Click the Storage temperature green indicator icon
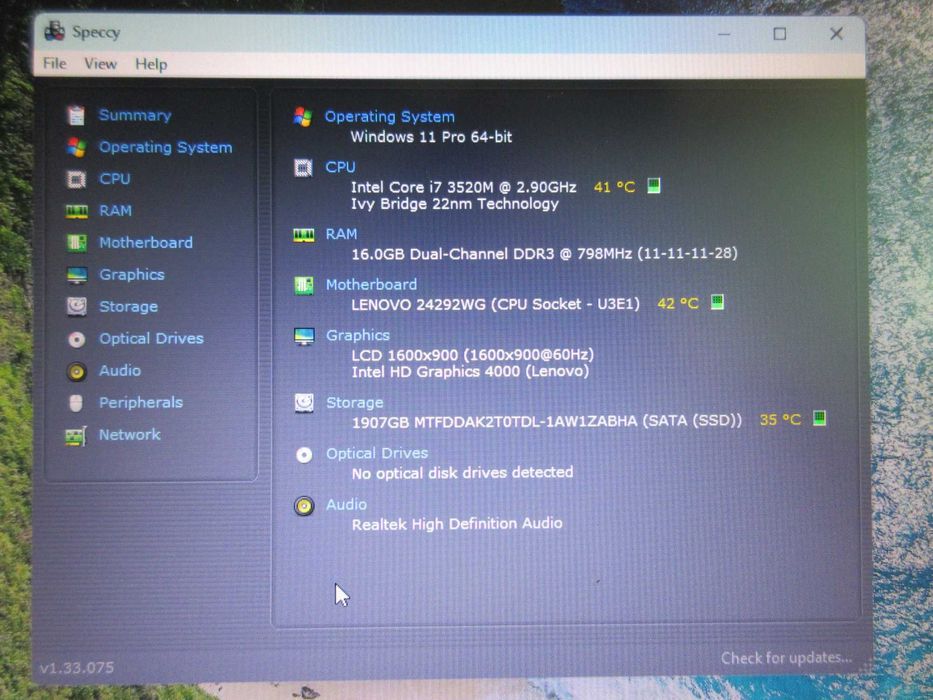Image resolution: width=933 pixels, height=700 pixels. [819, 418]
